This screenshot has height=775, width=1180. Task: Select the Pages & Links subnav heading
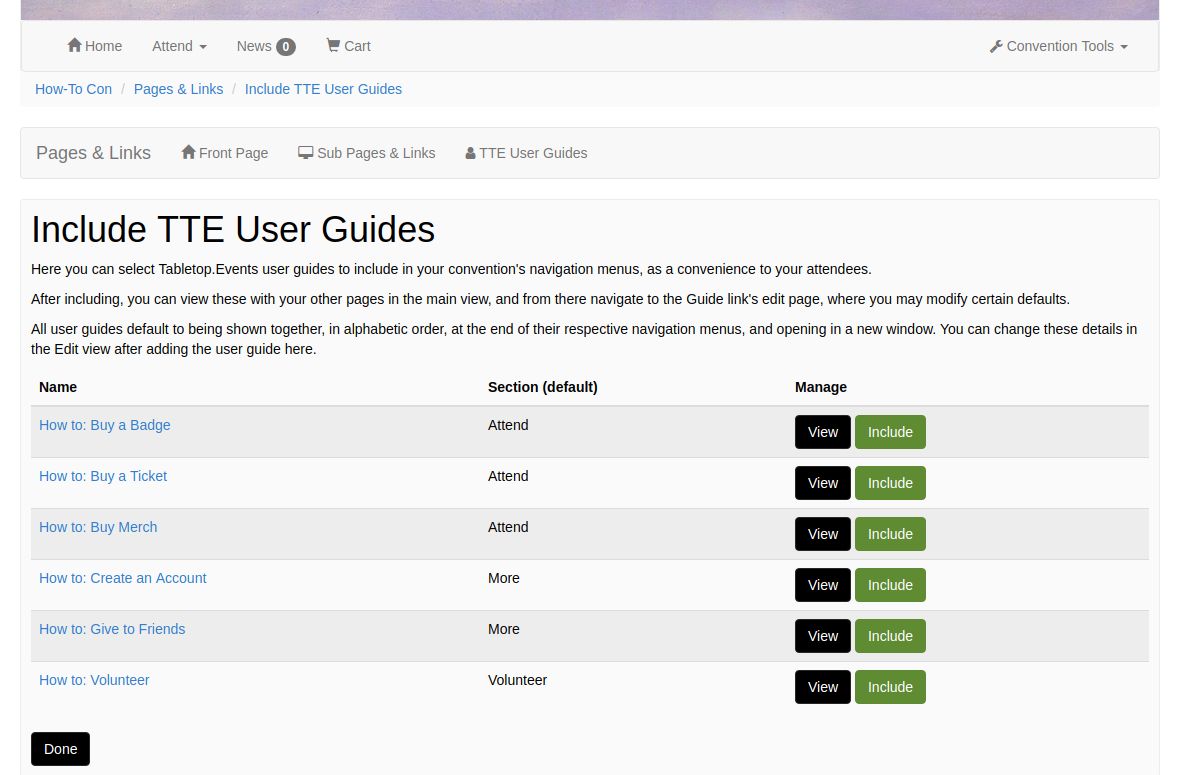coord(93,153)
